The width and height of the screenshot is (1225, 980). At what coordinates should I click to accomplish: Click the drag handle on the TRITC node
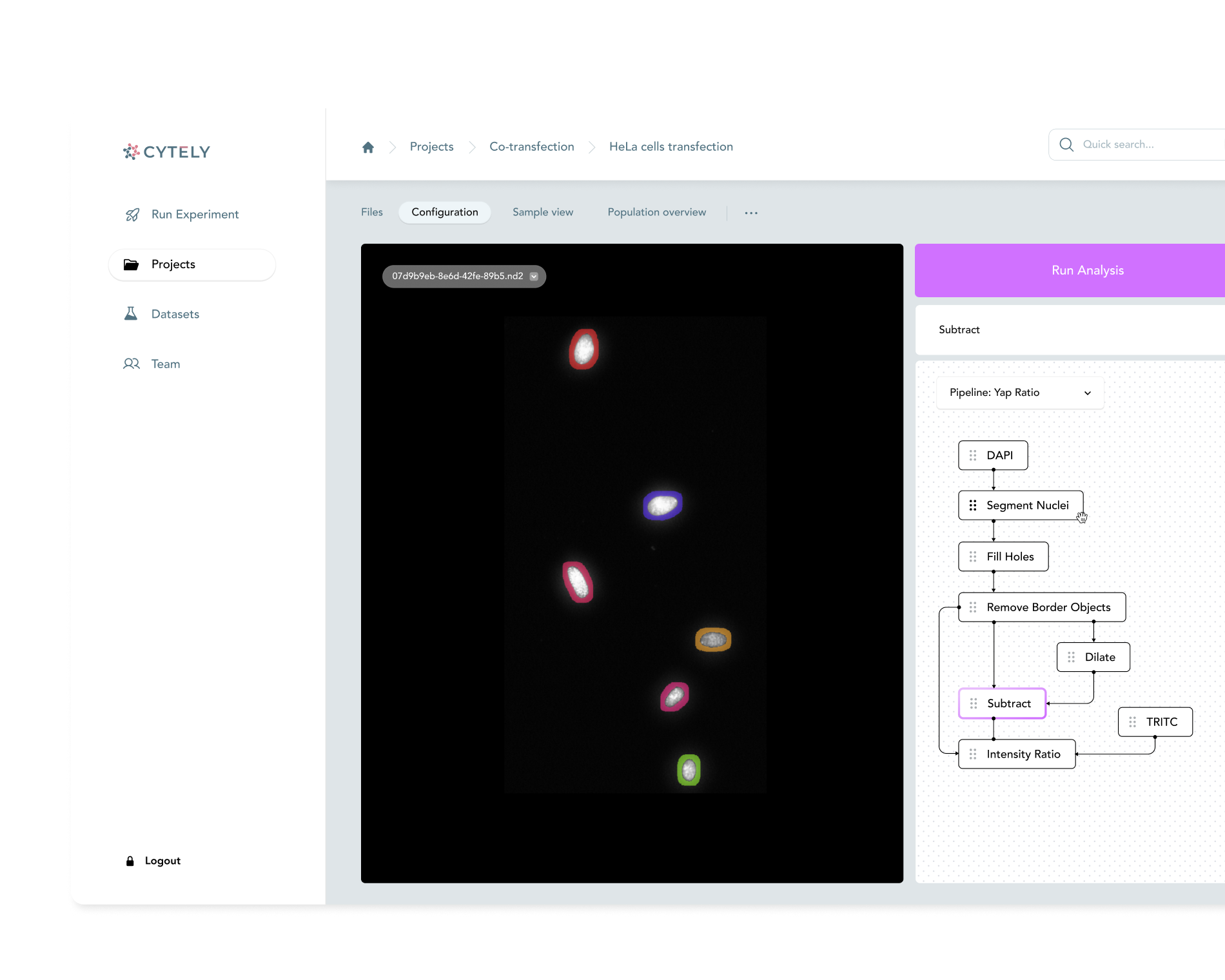coord(1133,722)
